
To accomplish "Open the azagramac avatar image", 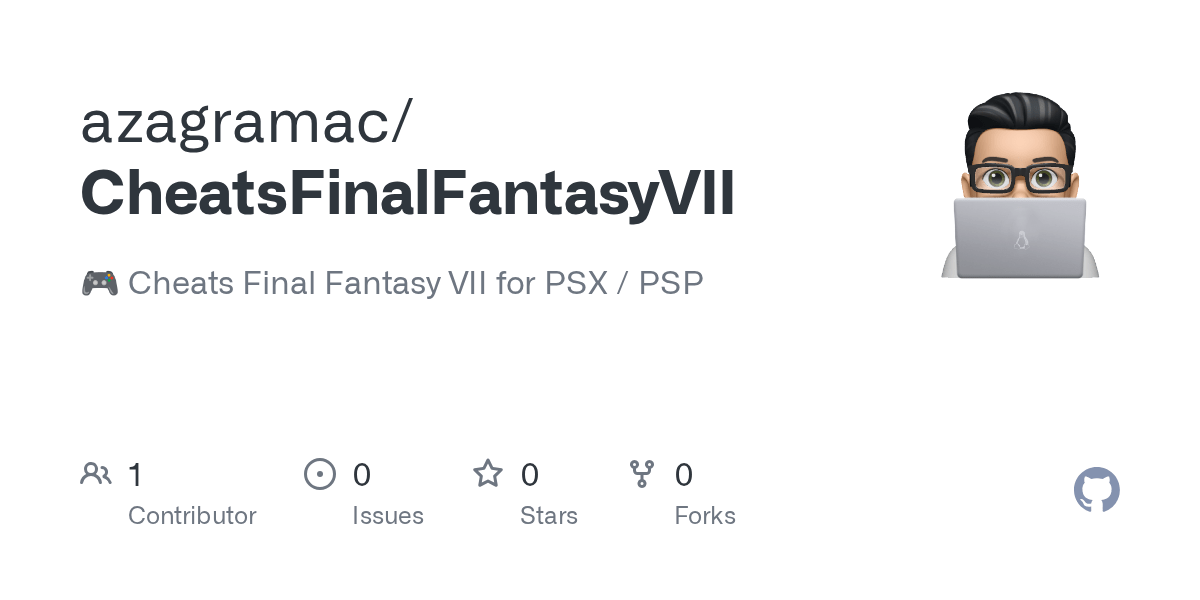I will tap(1020, 185).
